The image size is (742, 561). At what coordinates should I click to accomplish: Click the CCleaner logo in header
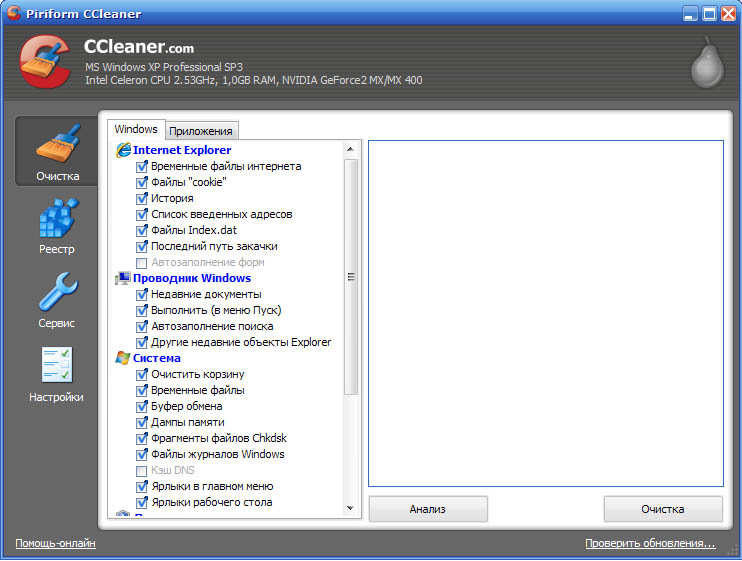pos(45,61)
